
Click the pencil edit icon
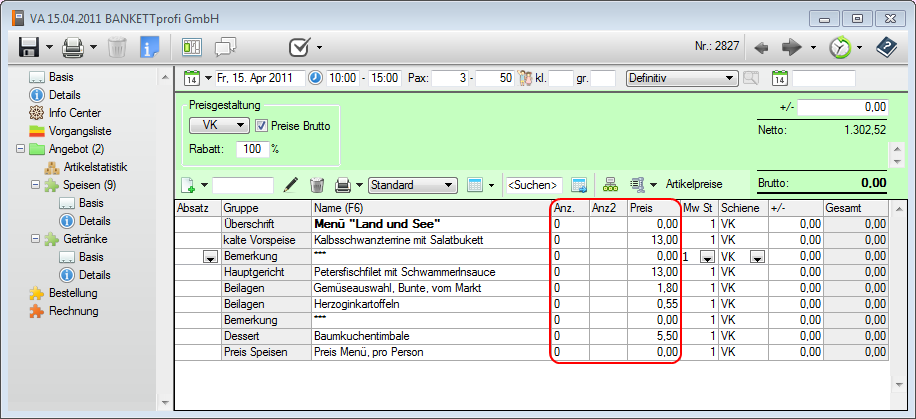pos(291,185)
